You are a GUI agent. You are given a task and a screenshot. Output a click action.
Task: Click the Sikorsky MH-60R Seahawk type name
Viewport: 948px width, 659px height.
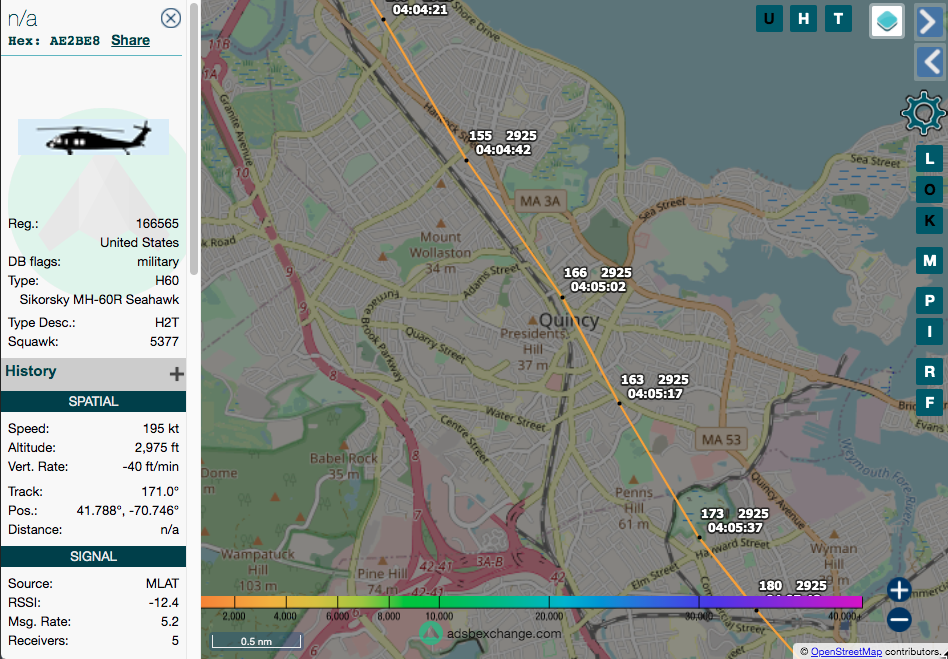[x=99, y=299]
